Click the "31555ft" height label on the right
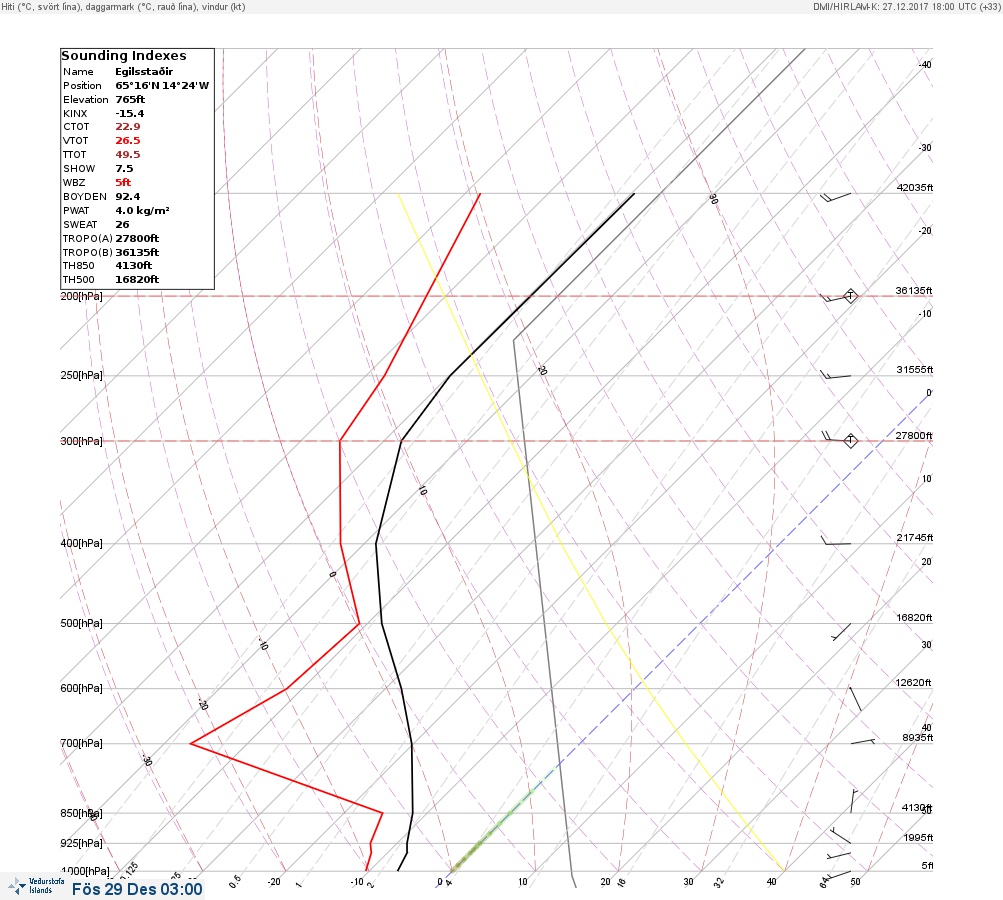Screen dimensions: 1003x900 coord(914,370)
